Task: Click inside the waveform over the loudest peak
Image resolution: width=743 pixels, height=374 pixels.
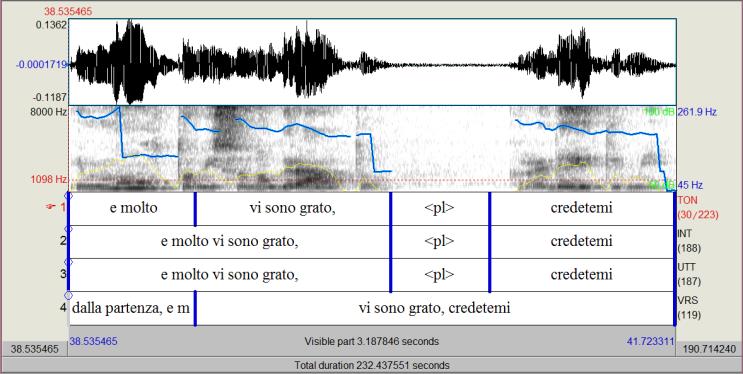Action: coord(130,62)
